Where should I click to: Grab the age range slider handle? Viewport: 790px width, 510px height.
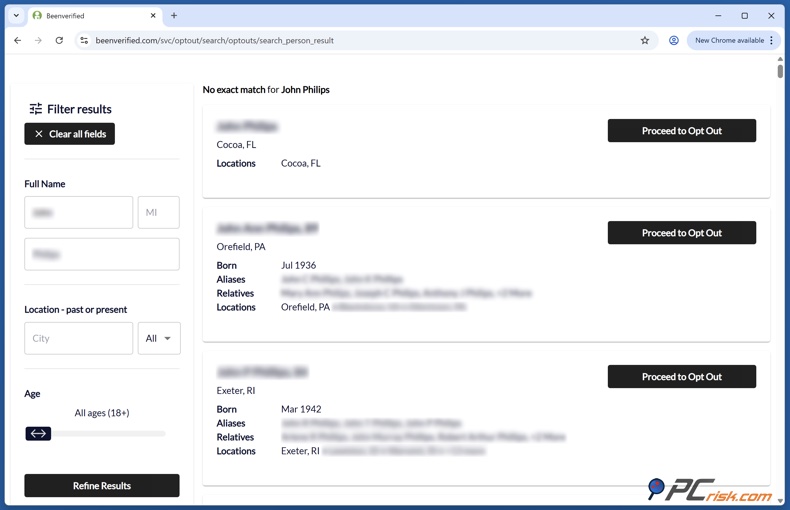pyautogui.click(x=38, y=433)
